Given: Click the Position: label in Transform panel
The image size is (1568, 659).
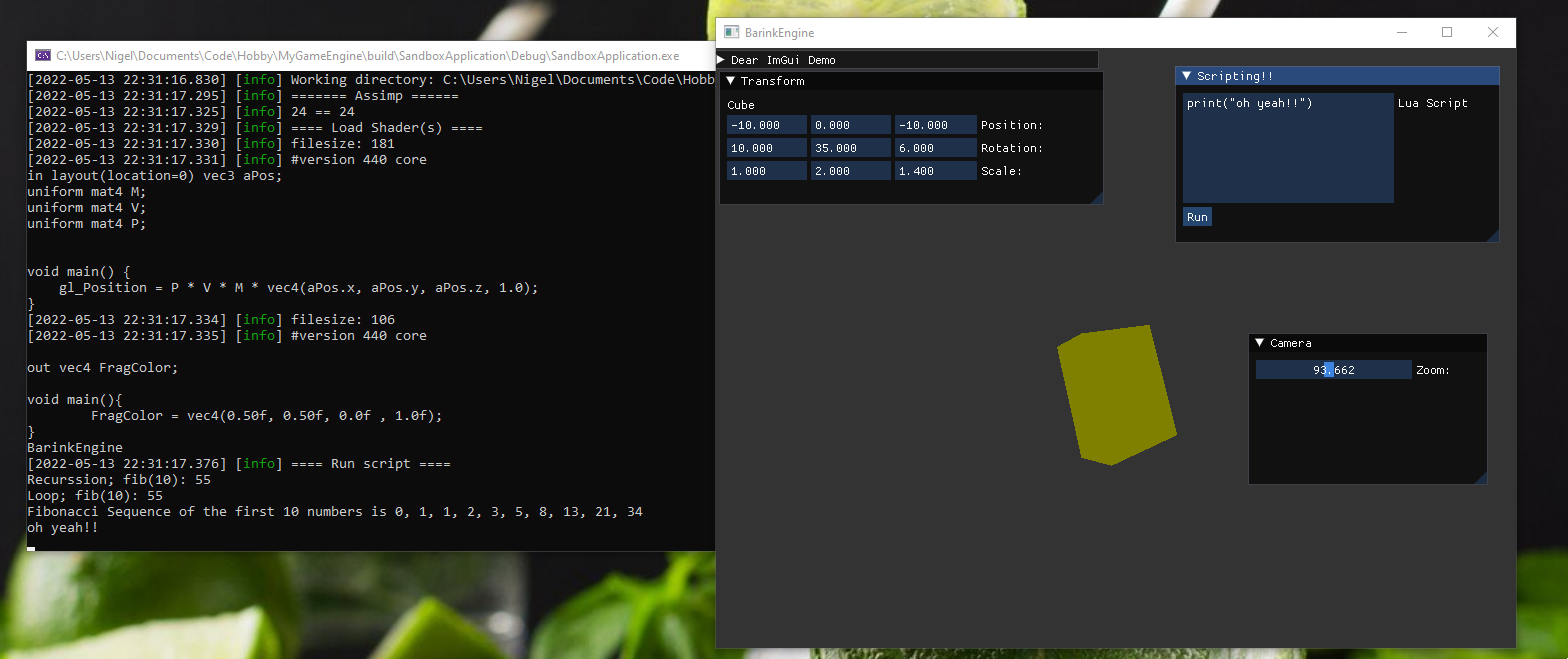Looking at the screenshot, I should [x=1012, y=125].
